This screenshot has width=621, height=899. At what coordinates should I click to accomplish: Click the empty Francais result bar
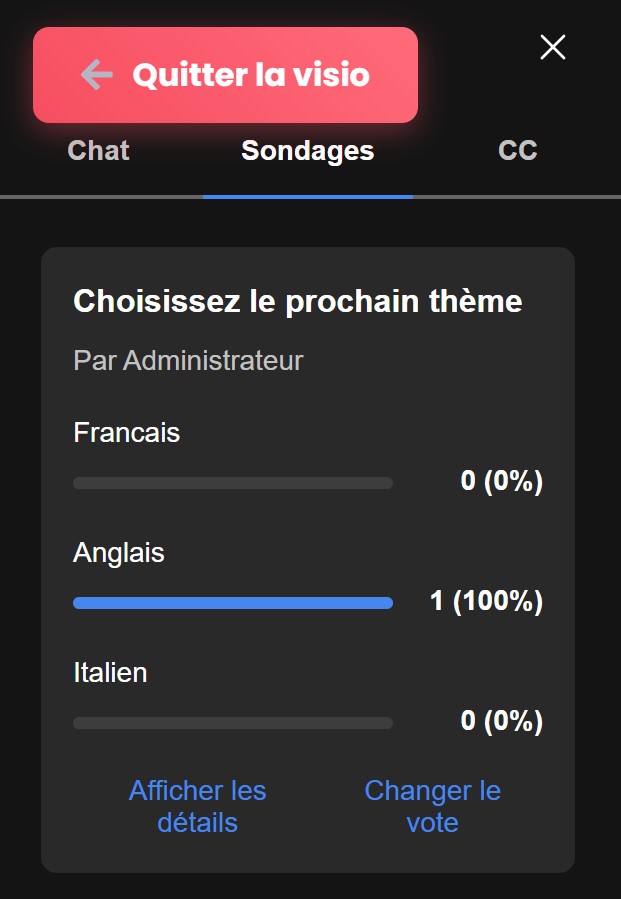click(x=233, y=483)
